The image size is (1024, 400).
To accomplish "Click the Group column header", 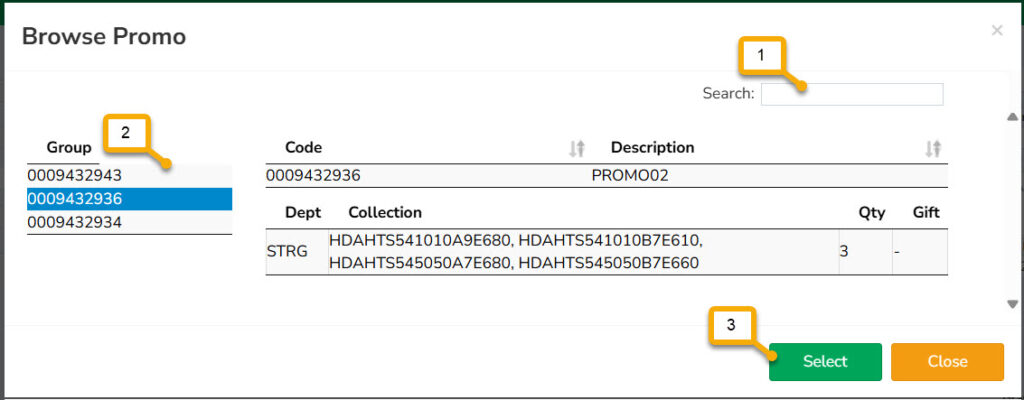I will [69, 148].
